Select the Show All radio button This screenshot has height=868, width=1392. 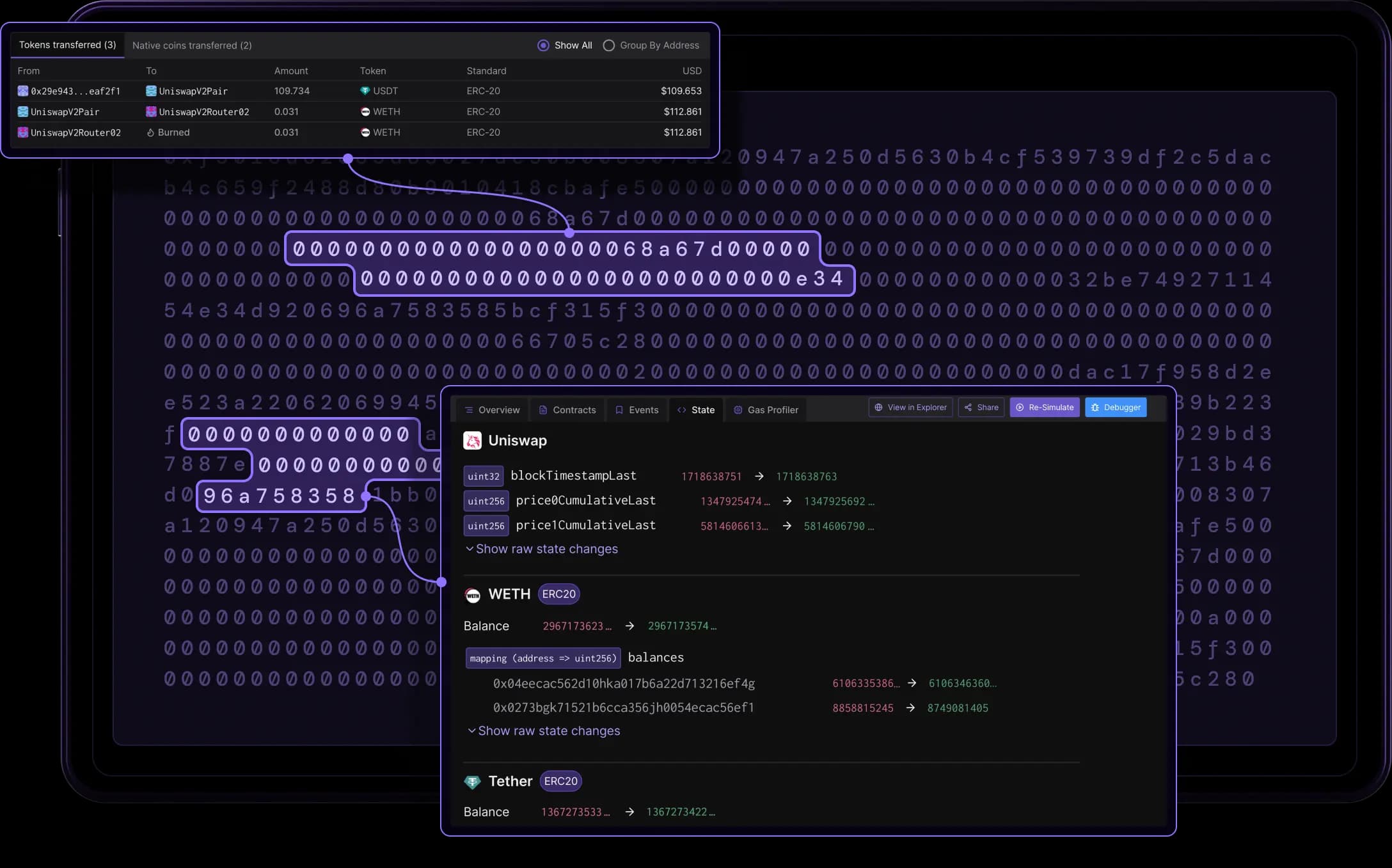[x=543, y=45]
